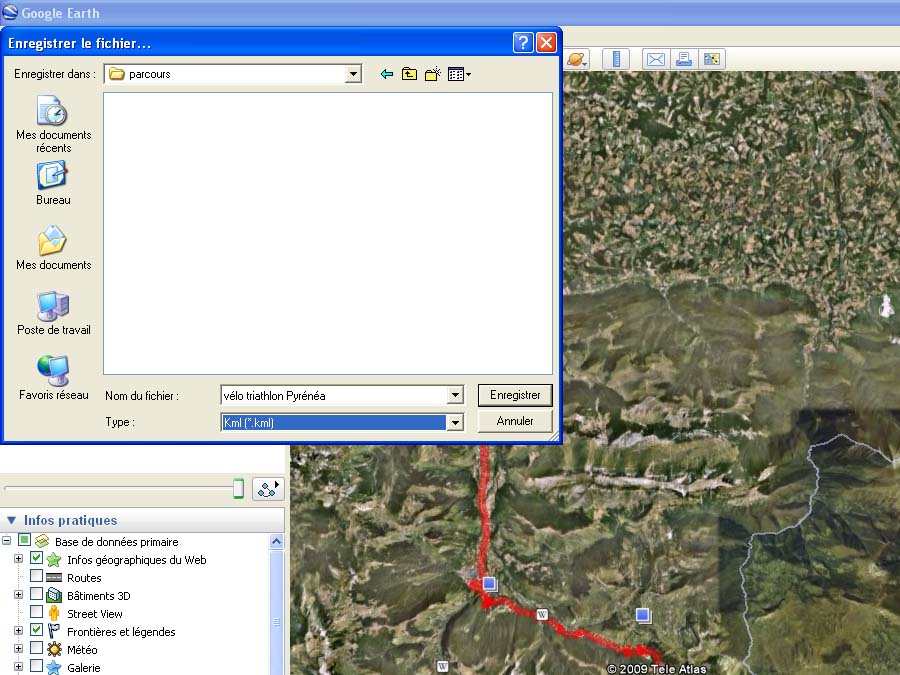
Task: Create a new folder in the dialog
Action: click(433, 74)
